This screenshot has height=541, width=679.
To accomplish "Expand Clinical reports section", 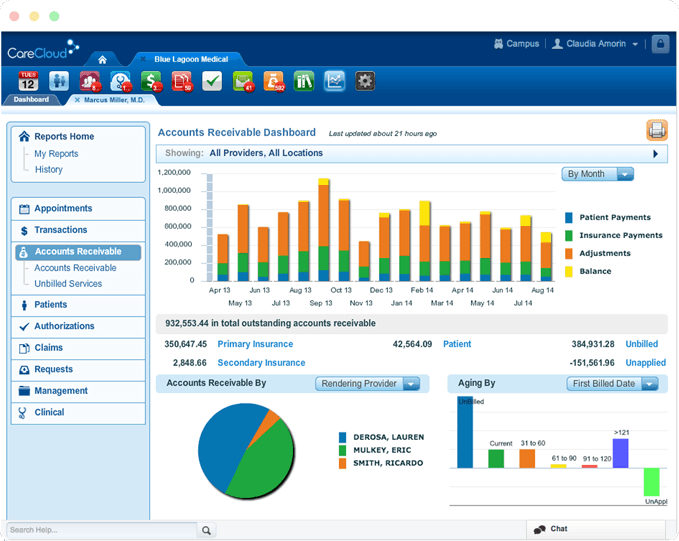I will tap(78, 412).
